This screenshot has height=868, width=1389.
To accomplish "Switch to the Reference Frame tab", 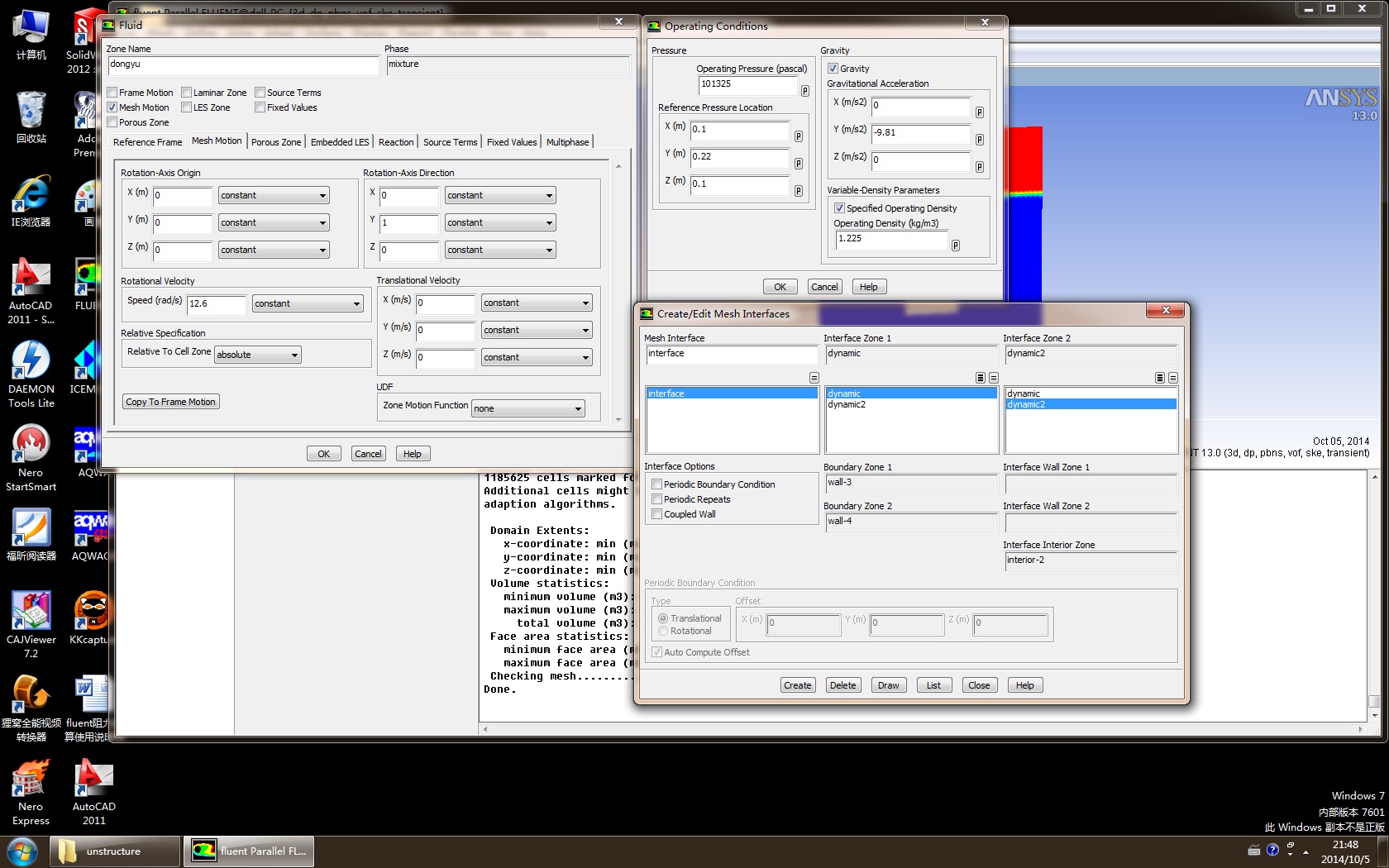I will click(147, 142).
